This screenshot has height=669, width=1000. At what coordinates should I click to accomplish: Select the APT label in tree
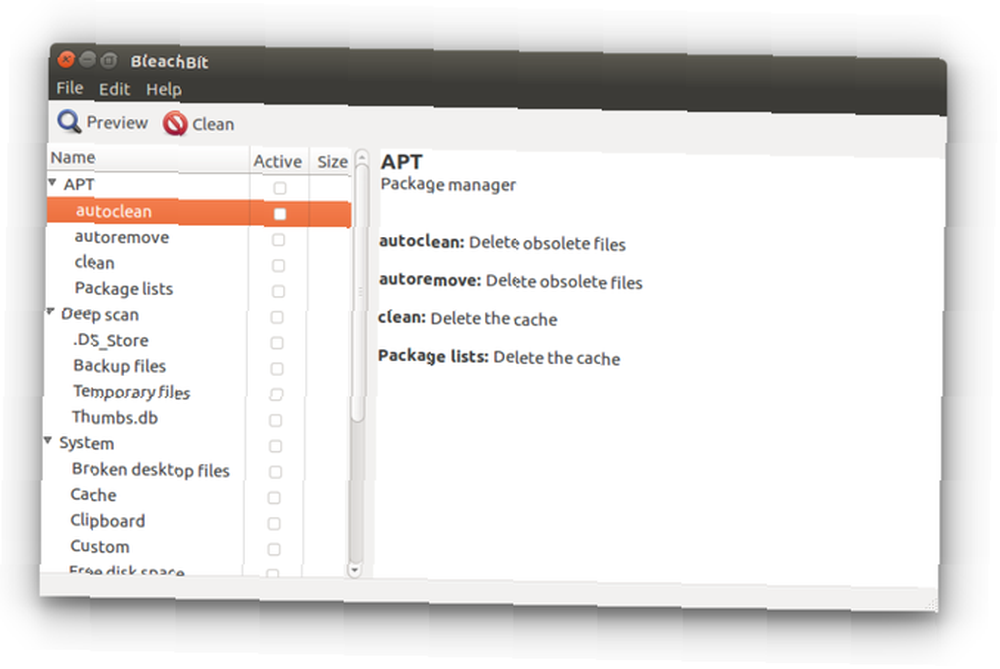point(79,184)
